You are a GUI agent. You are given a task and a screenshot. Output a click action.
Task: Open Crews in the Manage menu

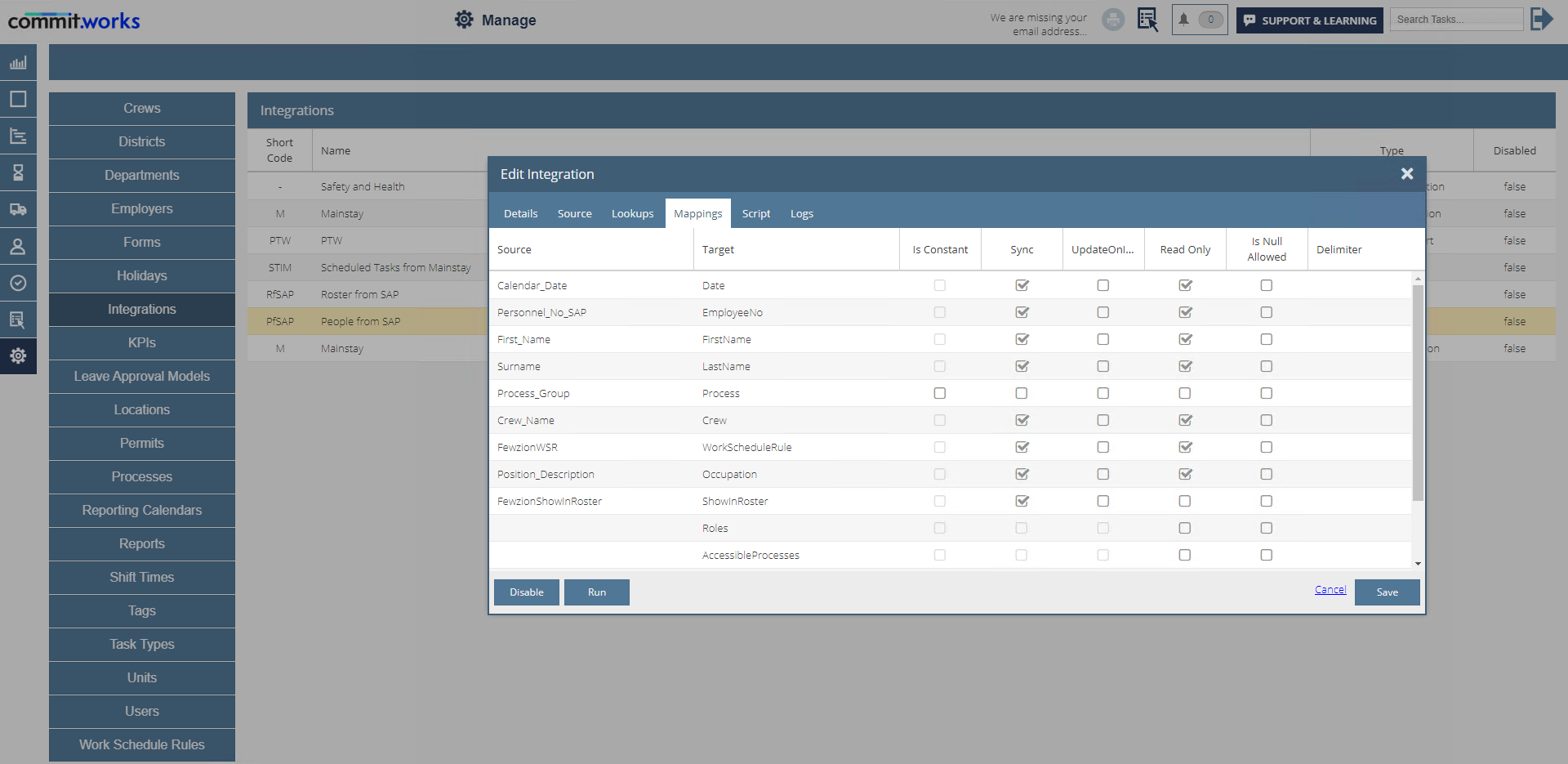[x=142, y=108]
